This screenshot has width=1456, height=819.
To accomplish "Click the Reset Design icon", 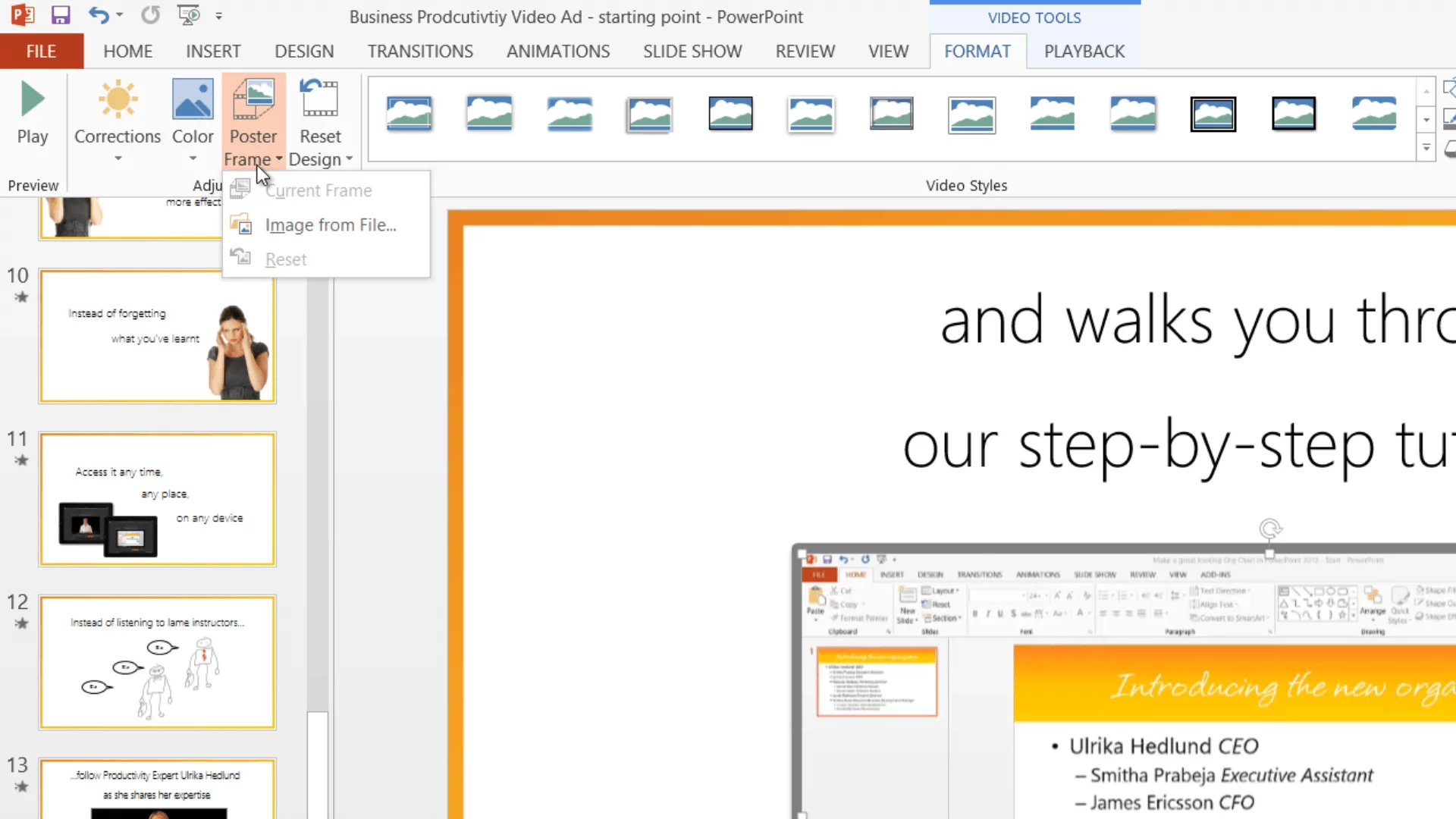I will click(x=320, y=100).
